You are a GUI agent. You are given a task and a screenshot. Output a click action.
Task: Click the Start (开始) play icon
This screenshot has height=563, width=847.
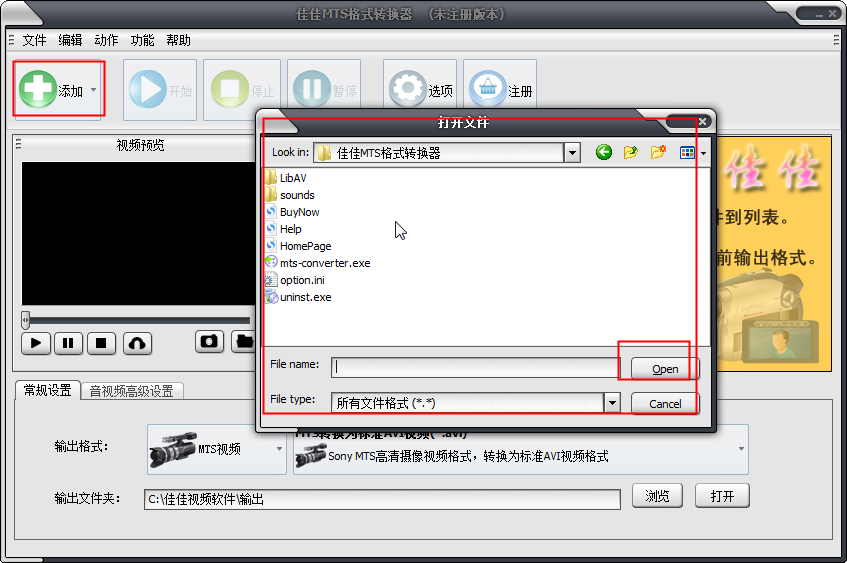(x=147, y=89)
